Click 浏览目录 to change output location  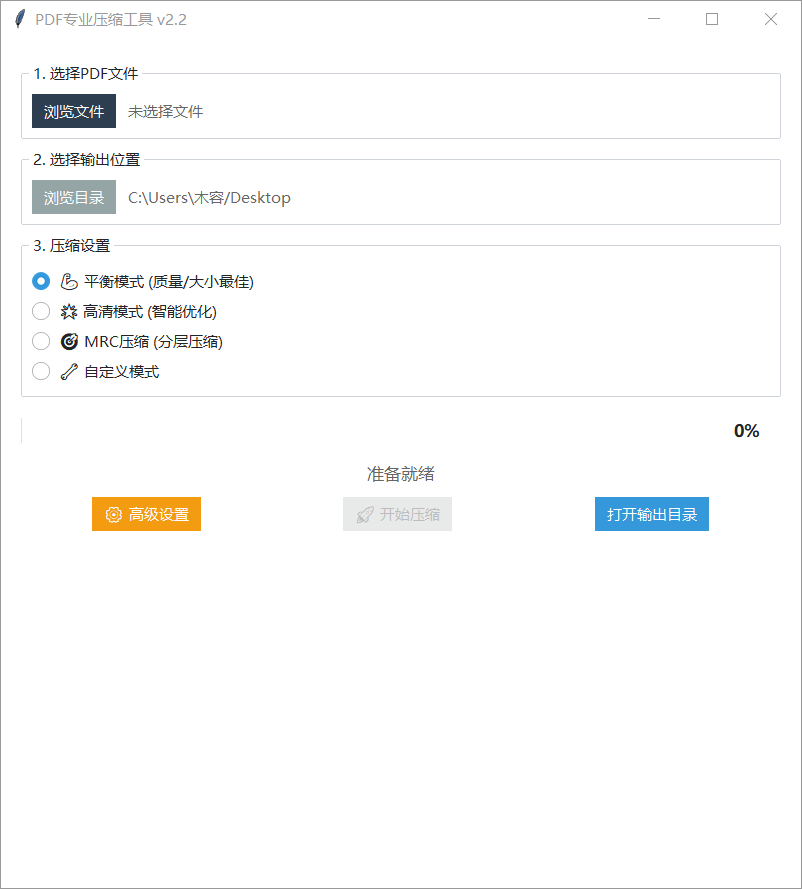(73, 197)
